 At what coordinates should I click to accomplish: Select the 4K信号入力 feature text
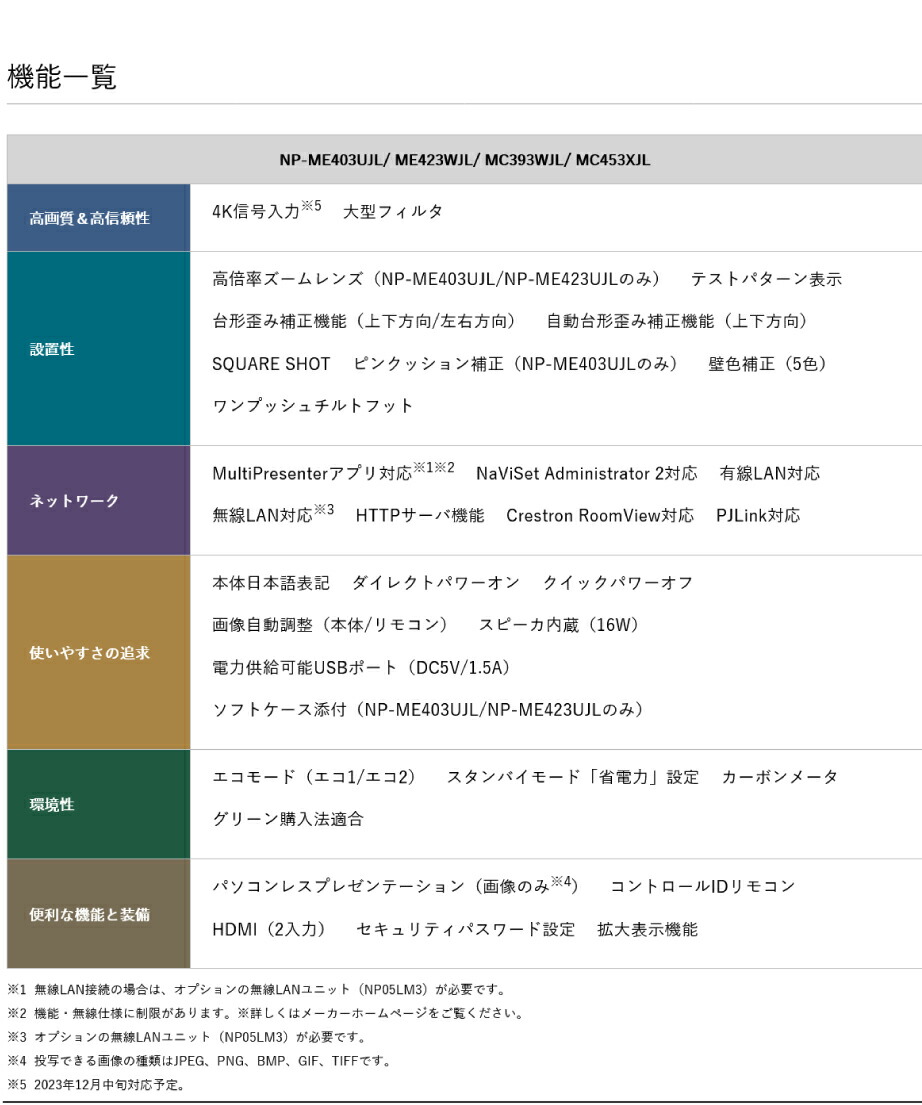pos(266,210)
